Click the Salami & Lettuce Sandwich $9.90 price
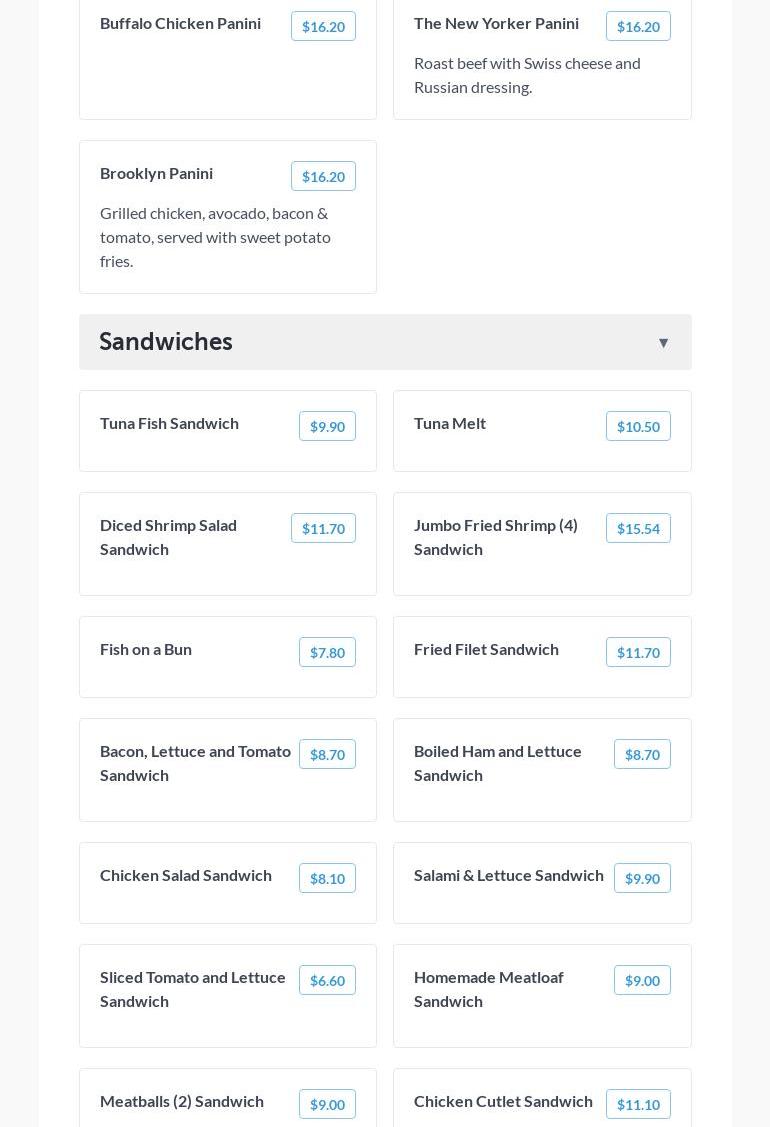The image size is (770, 1127). pyautogui.click(x=642, y=879)
